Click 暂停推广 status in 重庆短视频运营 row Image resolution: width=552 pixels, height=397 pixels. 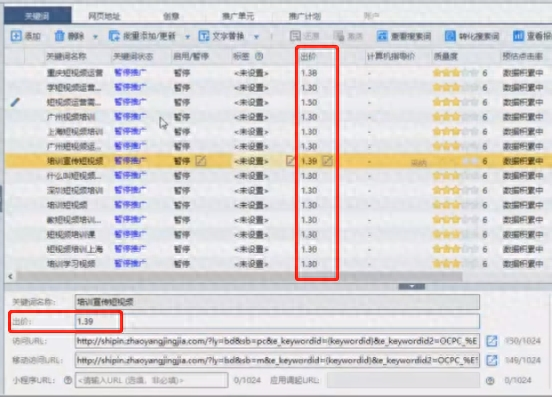coord(130,73)
